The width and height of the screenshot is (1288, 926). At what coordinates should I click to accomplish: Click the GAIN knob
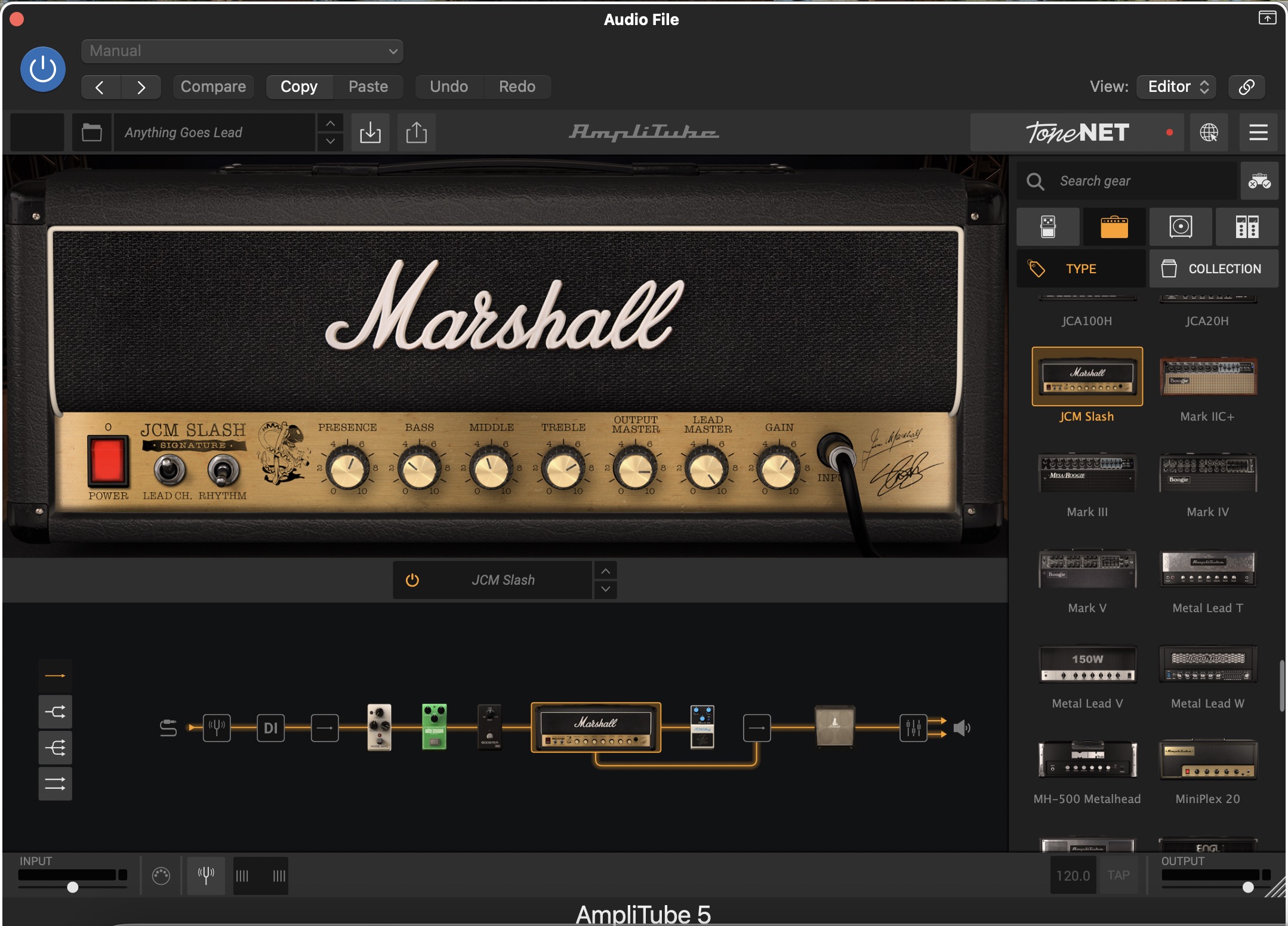[779, 469]
